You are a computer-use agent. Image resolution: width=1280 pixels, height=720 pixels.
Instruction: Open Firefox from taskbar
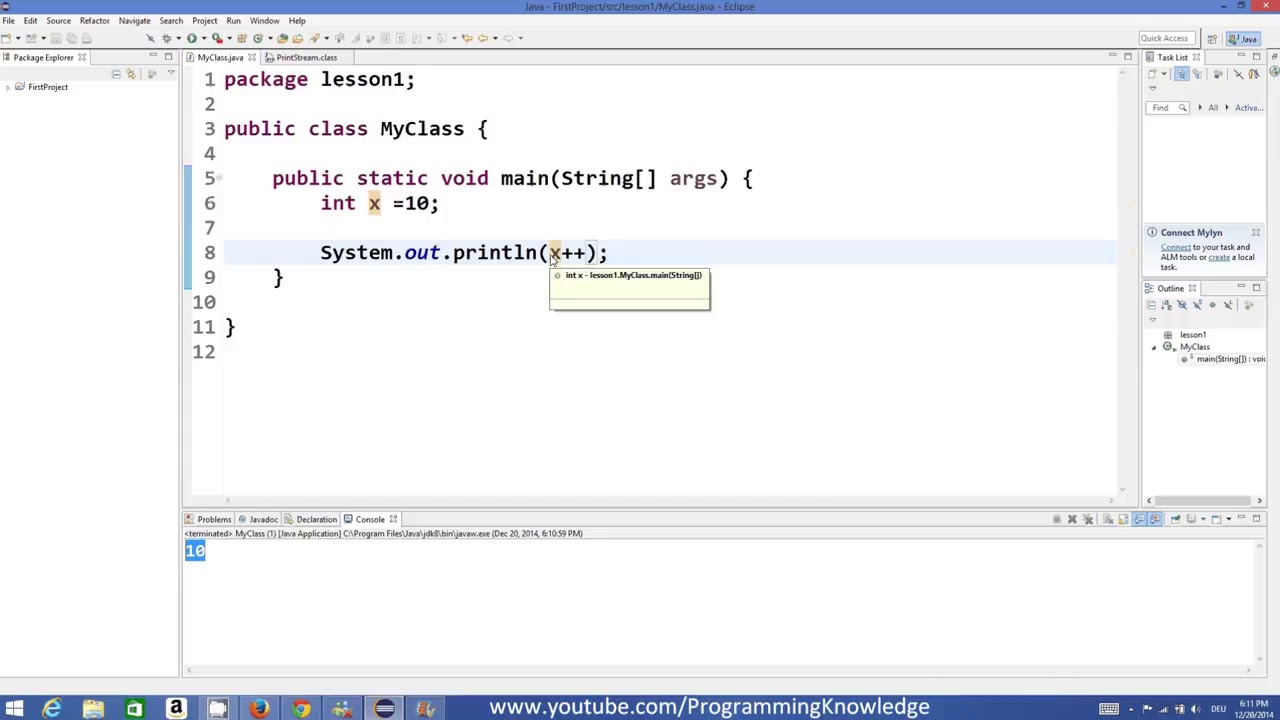tap(259, 709)
